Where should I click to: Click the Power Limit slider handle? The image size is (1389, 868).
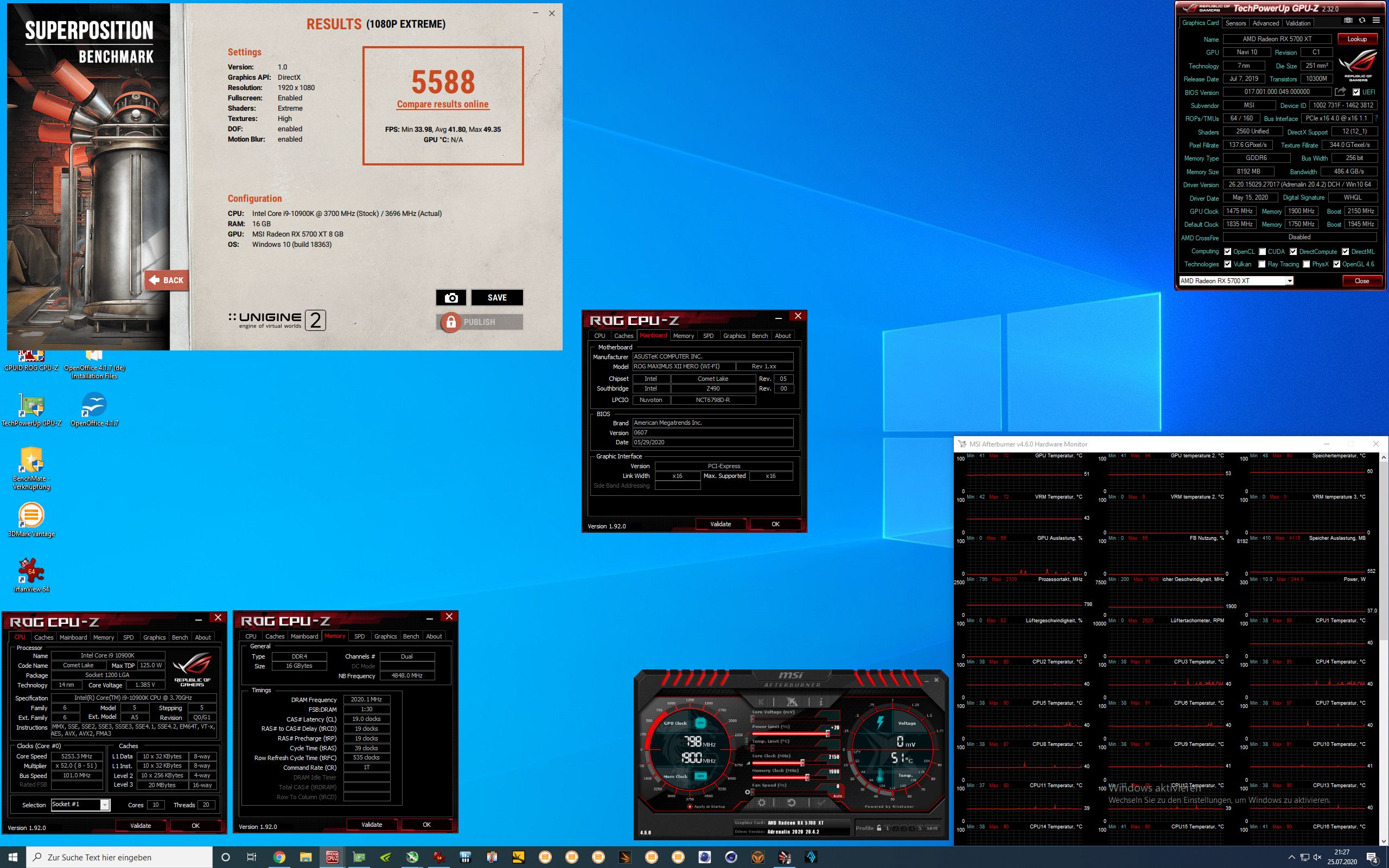[x=827, y=733]
